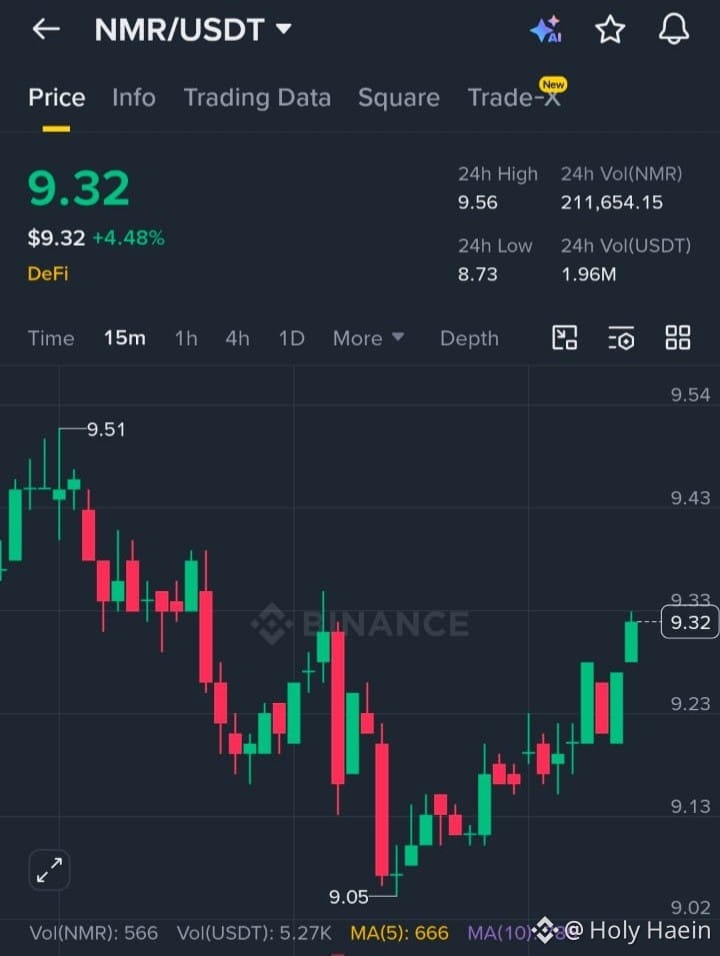Switch to the Info tab
Screen dimensions: 720x956
134,98
